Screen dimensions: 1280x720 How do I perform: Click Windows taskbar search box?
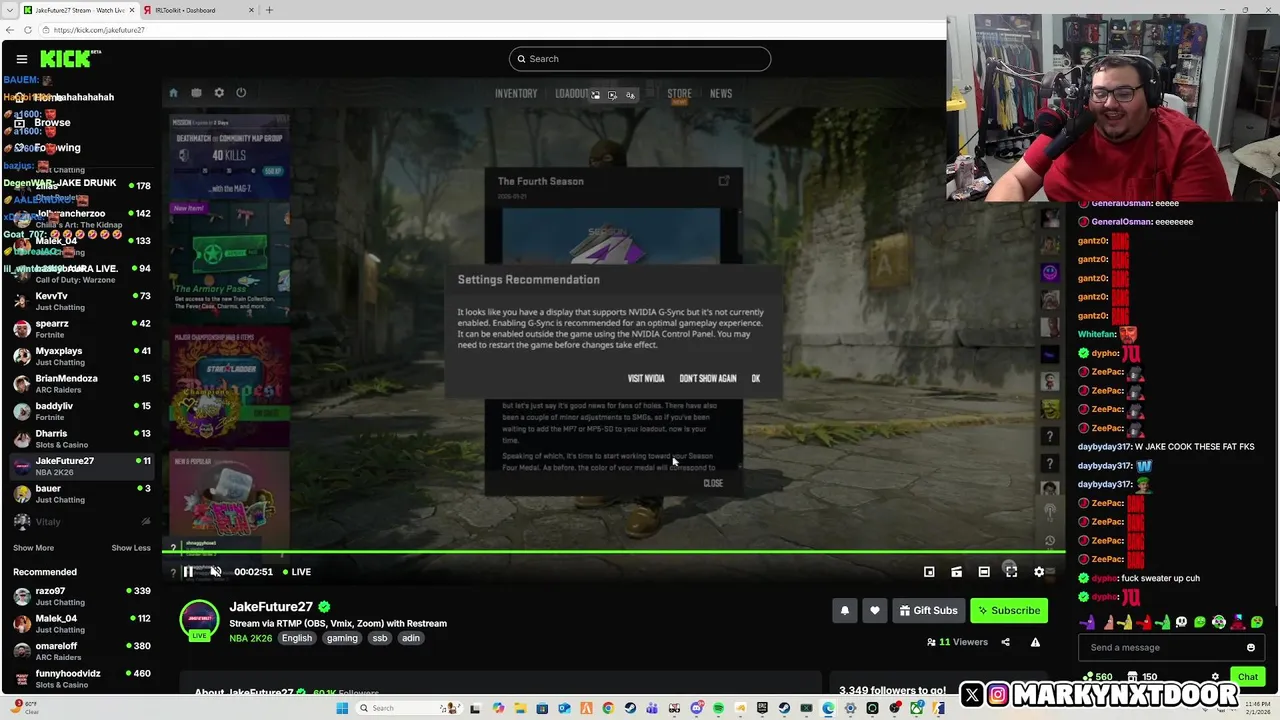click(408, 708)
